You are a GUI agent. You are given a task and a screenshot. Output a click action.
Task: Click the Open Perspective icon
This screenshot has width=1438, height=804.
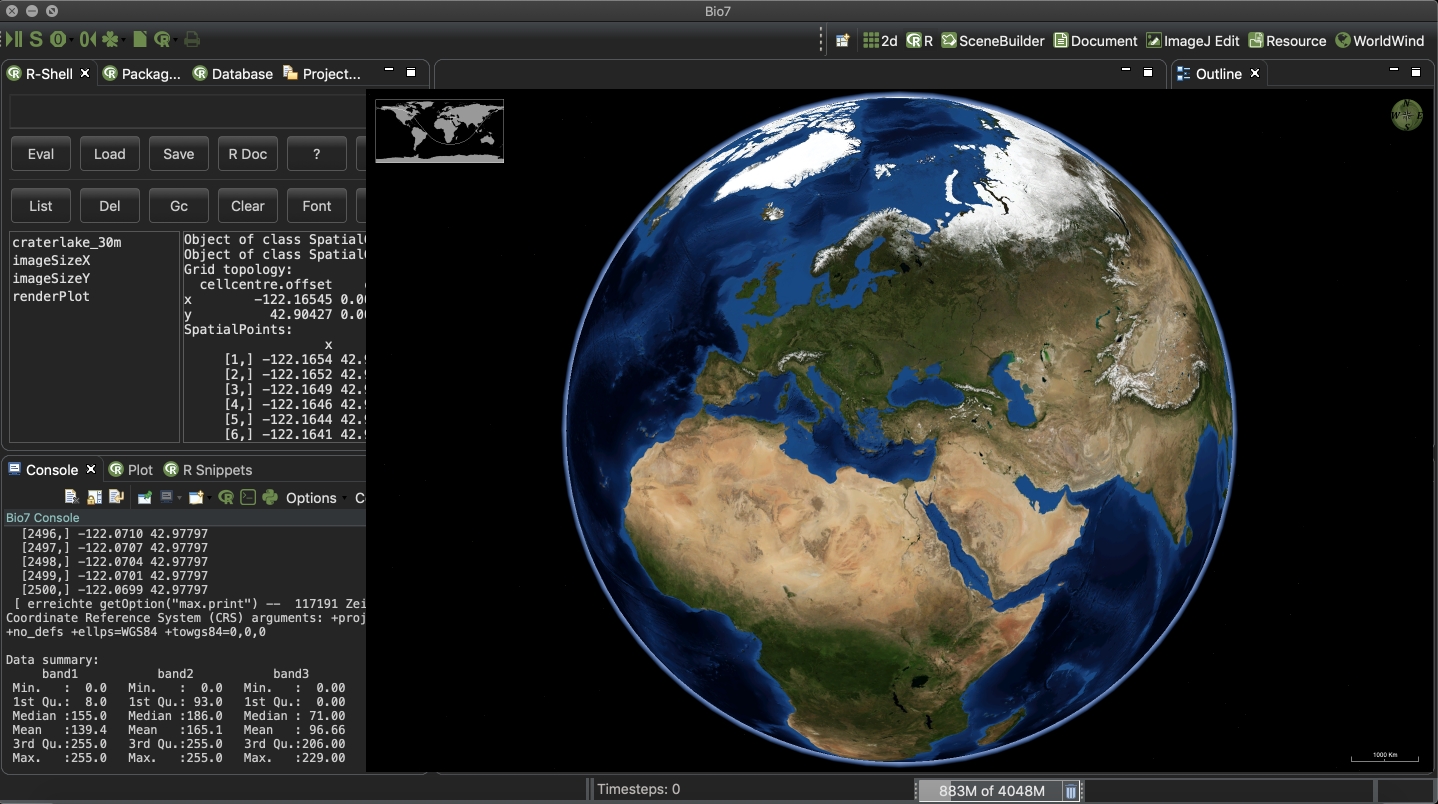tap(843, 41)
